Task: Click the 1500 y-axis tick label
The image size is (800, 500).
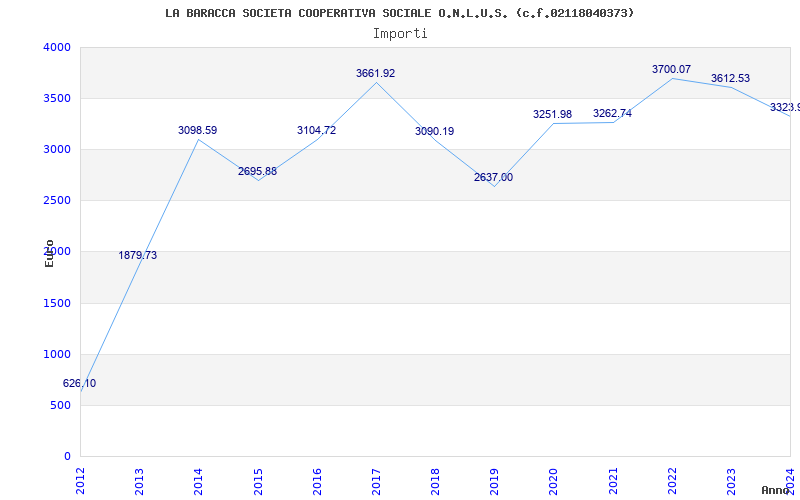Action: (57, 304)
